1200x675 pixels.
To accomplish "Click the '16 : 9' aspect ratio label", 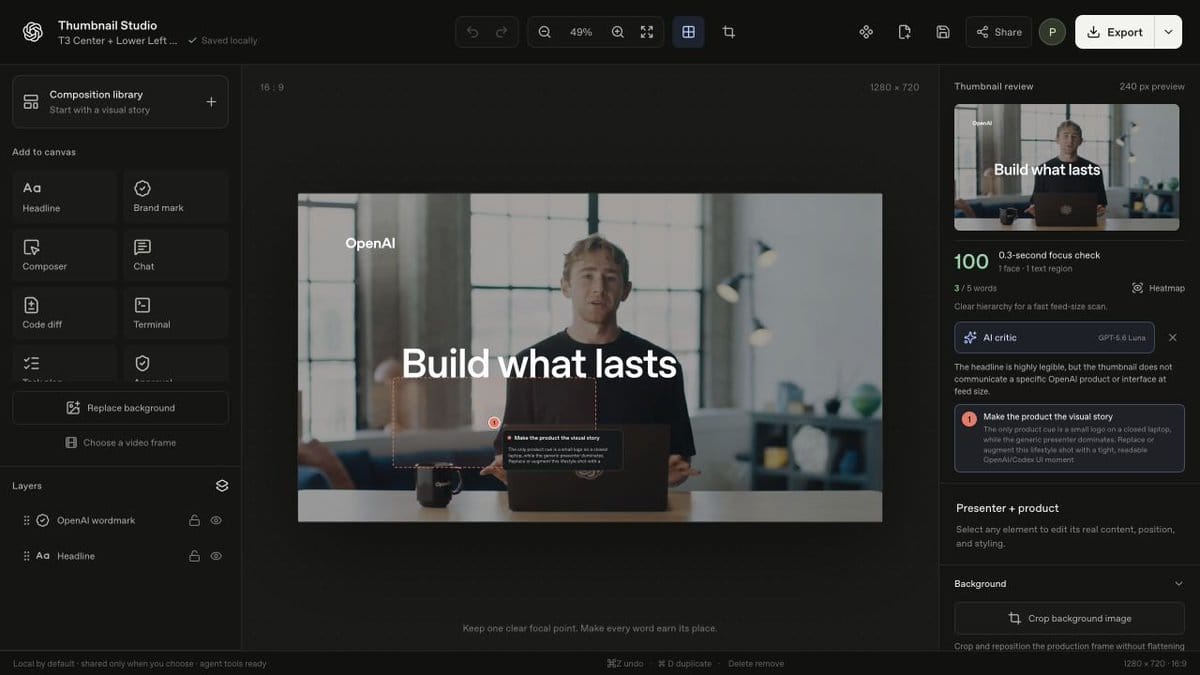I will coord(272,88).
